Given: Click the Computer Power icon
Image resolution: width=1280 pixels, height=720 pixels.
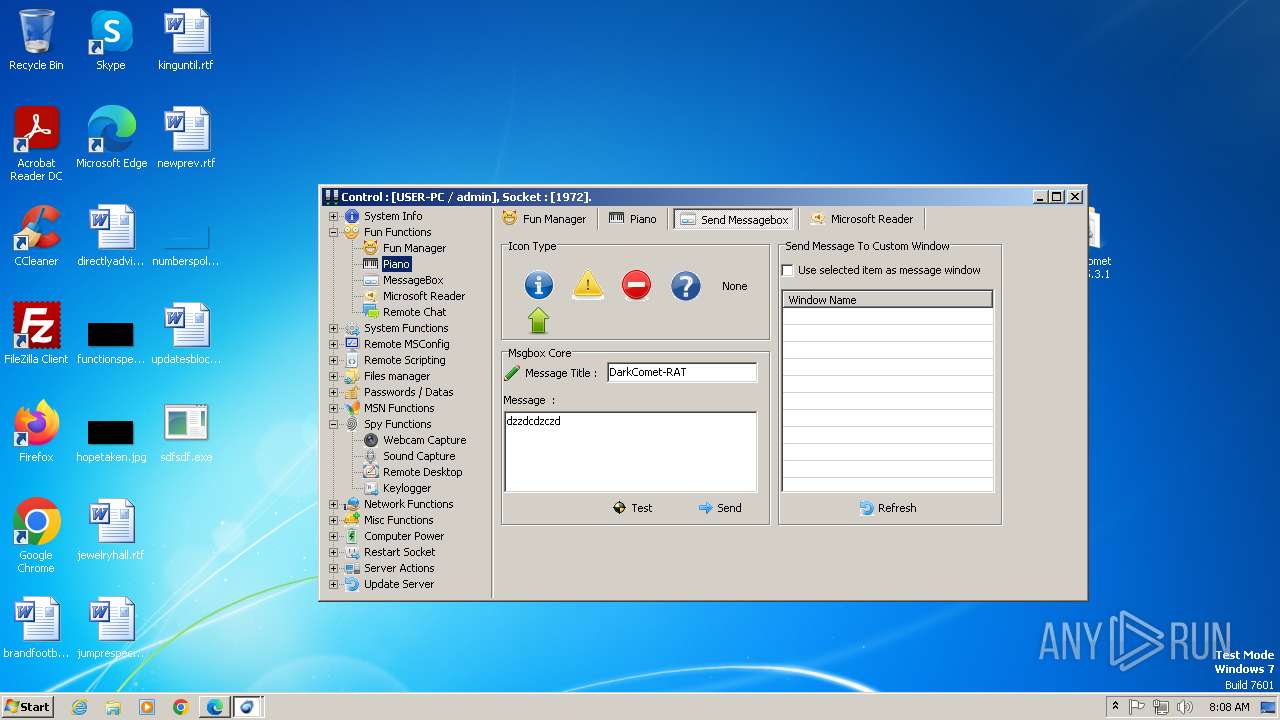Looking at the screenshot, I should (352, 536).
